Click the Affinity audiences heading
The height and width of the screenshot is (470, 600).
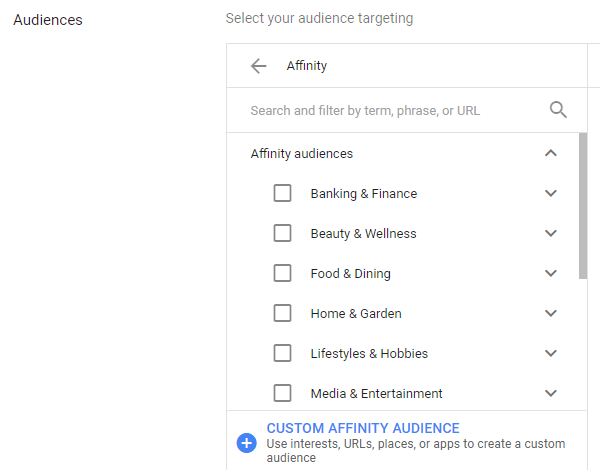(301, 154)
